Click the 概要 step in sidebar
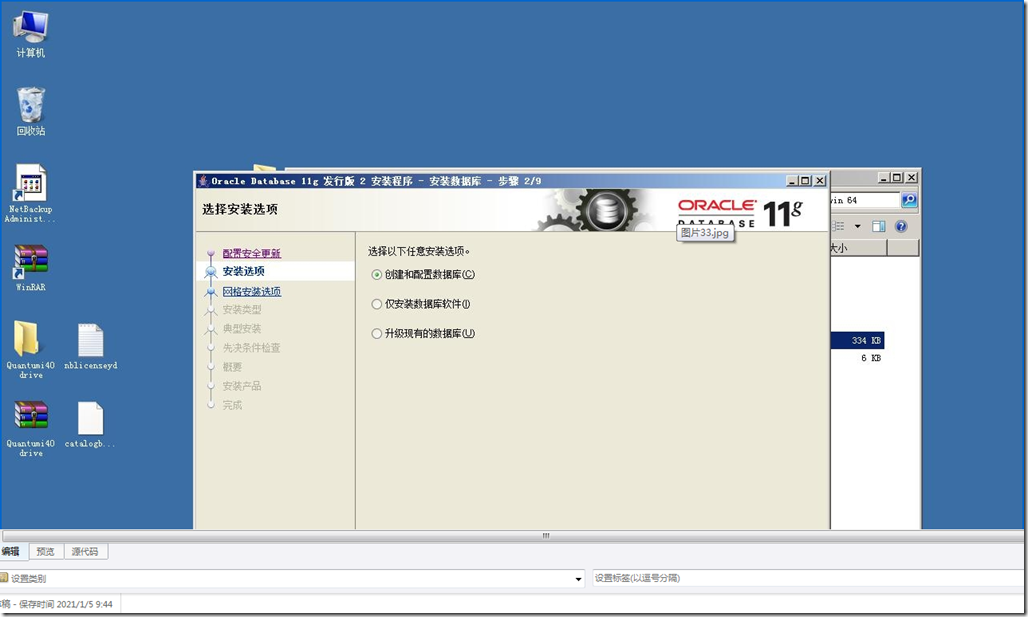 pos(232,367)
